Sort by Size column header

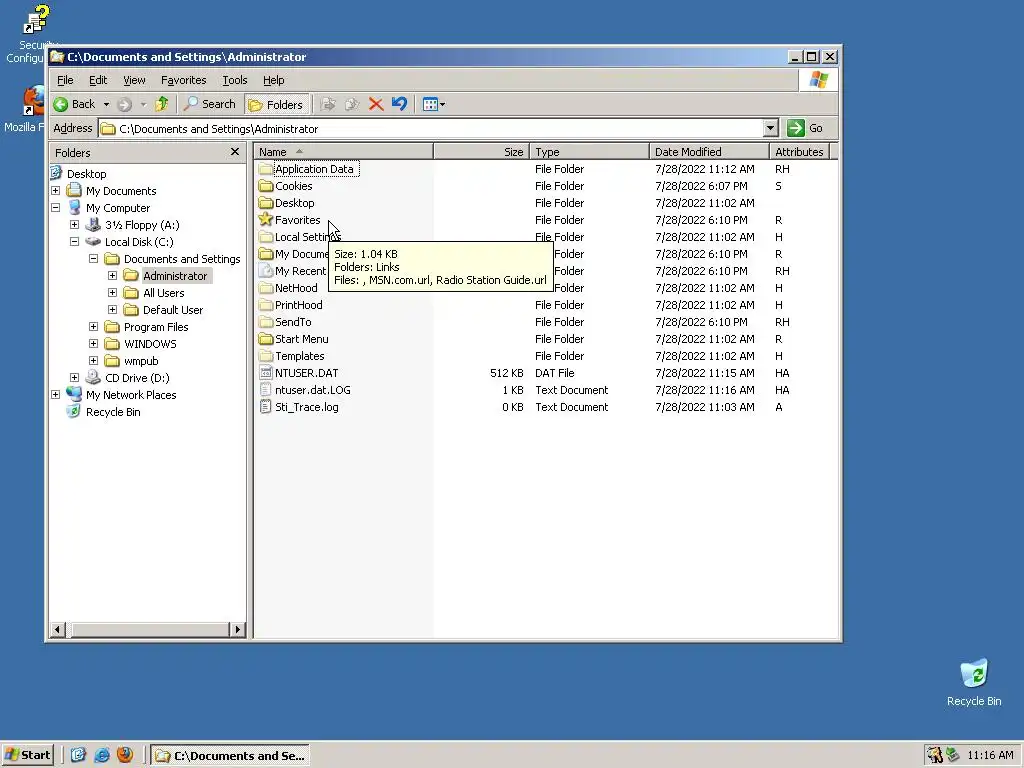click(x=481, y=152)
